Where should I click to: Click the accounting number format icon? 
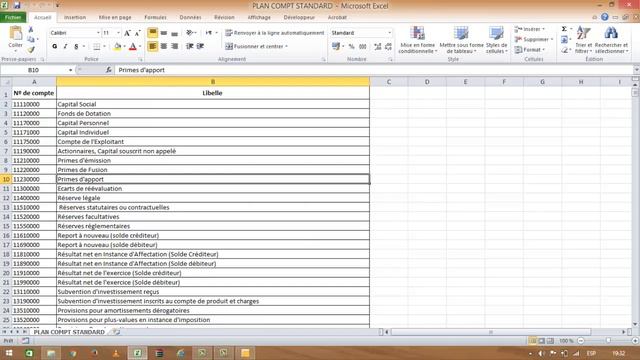point(336,47)
